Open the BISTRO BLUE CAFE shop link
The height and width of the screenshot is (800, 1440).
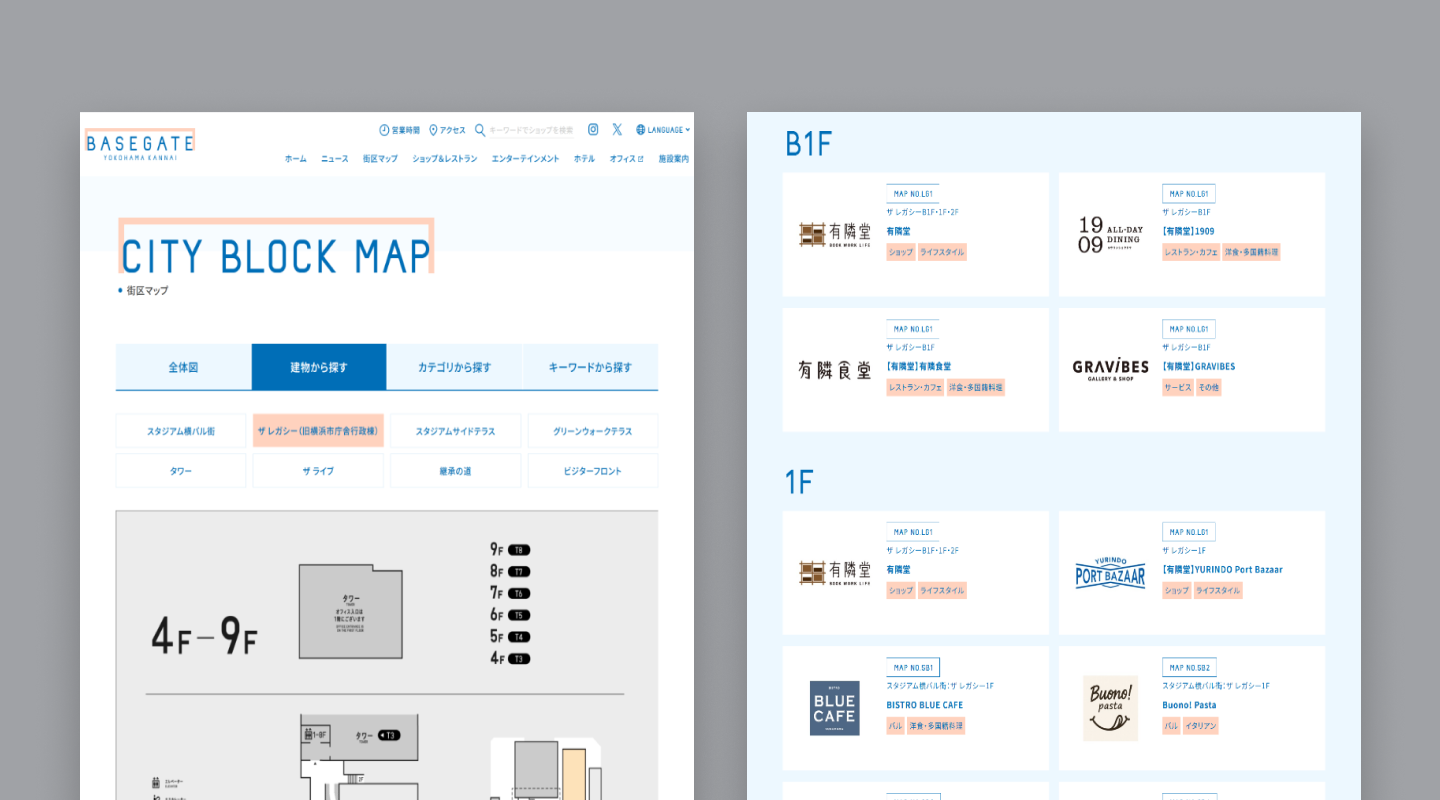pyautogui.click(x=925, y=705)
